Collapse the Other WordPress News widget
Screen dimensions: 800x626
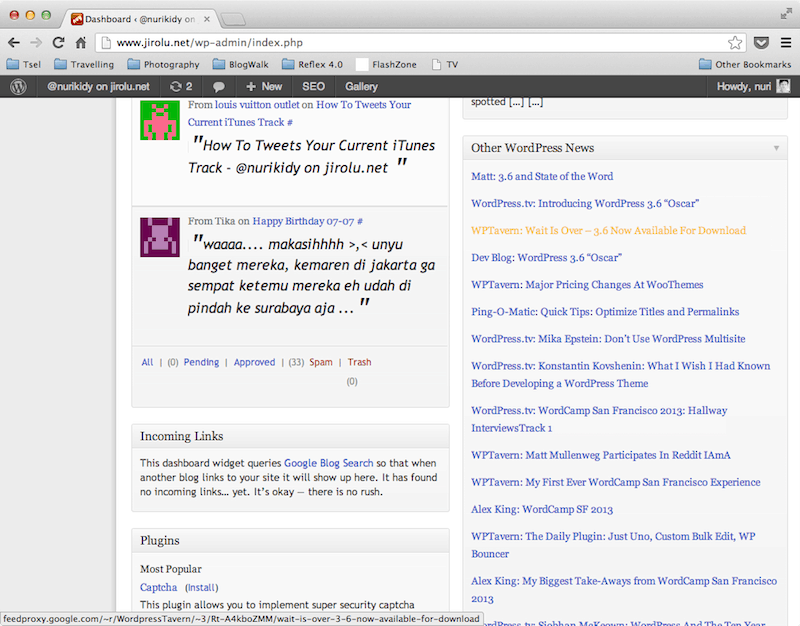pyautogui.click(x=776, y=148)
